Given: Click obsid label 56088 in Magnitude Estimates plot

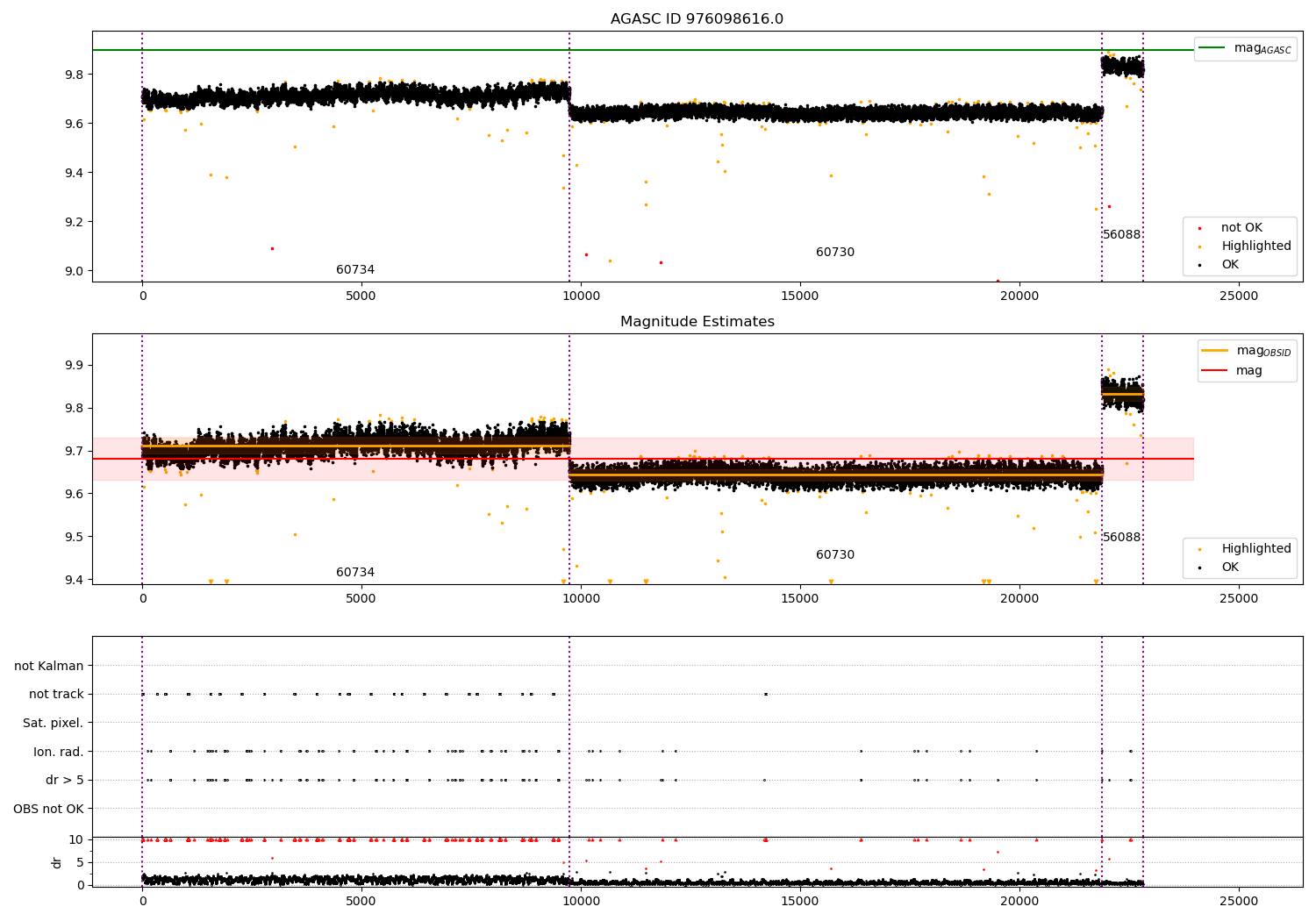Looking at the screenshot, I should (x=1122, y=538).
